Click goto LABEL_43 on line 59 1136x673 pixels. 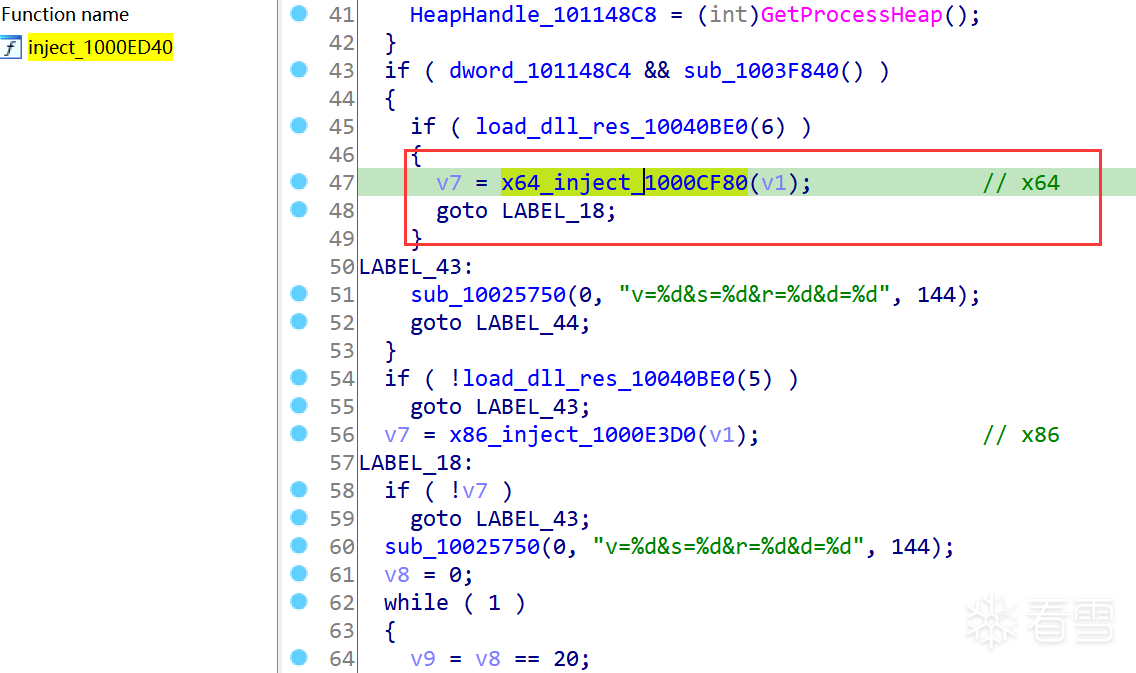coord(500,519)
